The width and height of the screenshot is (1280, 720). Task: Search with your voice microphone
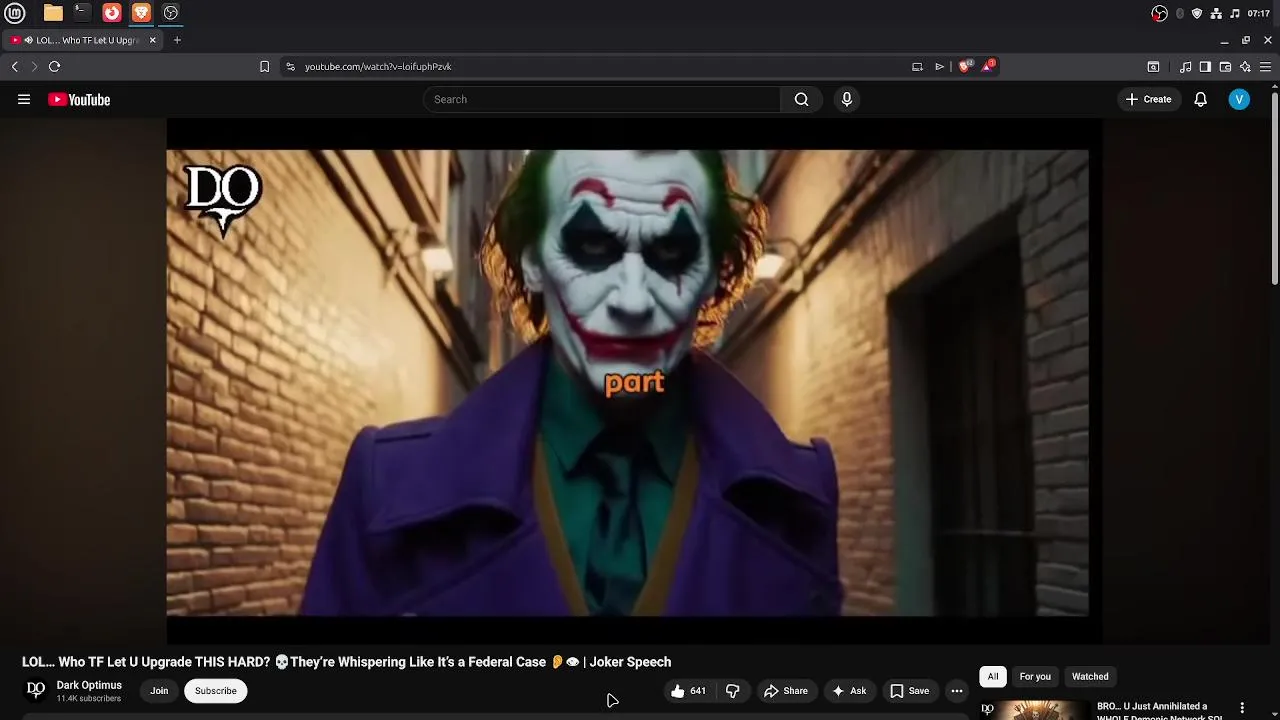pos(847,99)
